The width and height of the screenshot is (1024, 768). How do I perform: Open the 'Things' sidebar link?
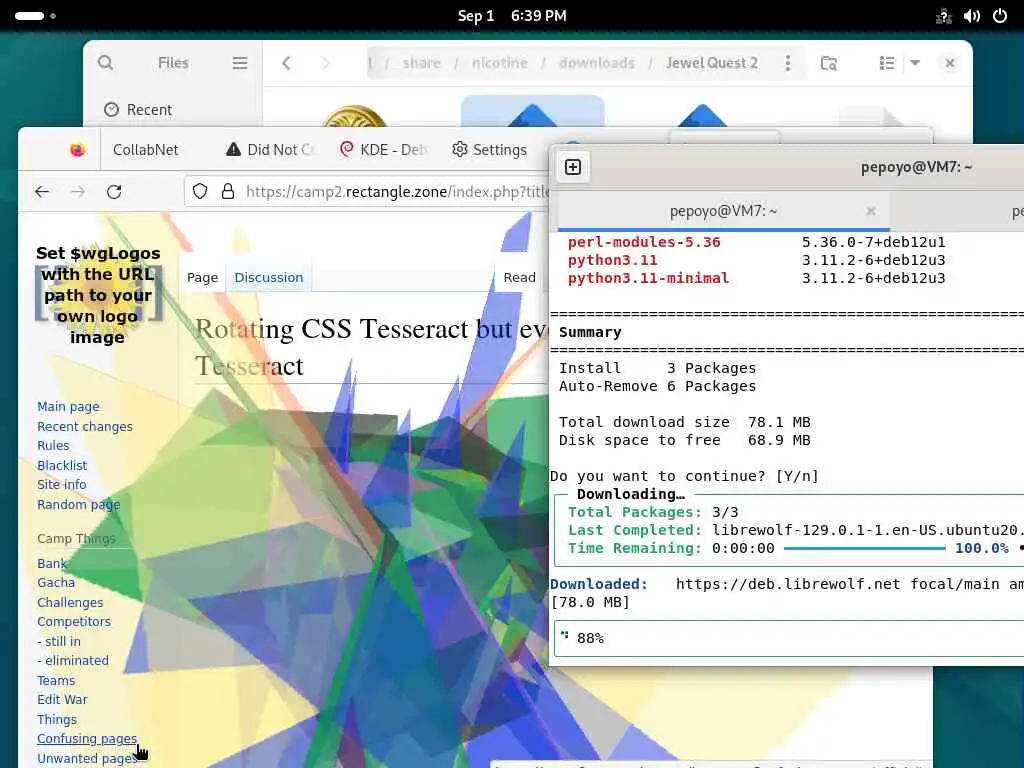[57, 720]
